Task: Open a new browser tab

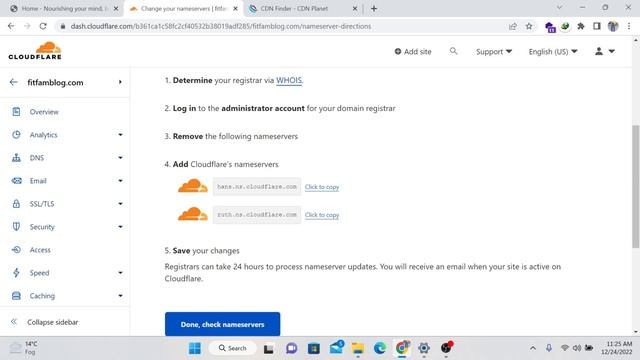Action: coord(374,9)
